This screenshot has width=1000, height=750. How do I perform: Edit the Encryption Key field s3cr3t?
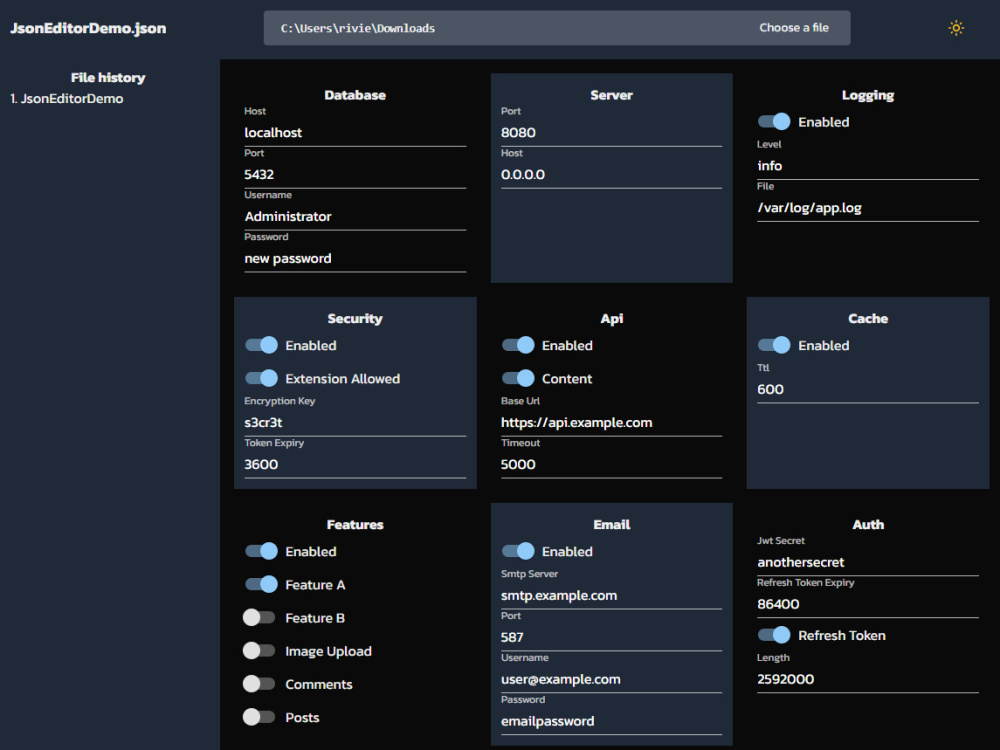click(x=355, y=423)
